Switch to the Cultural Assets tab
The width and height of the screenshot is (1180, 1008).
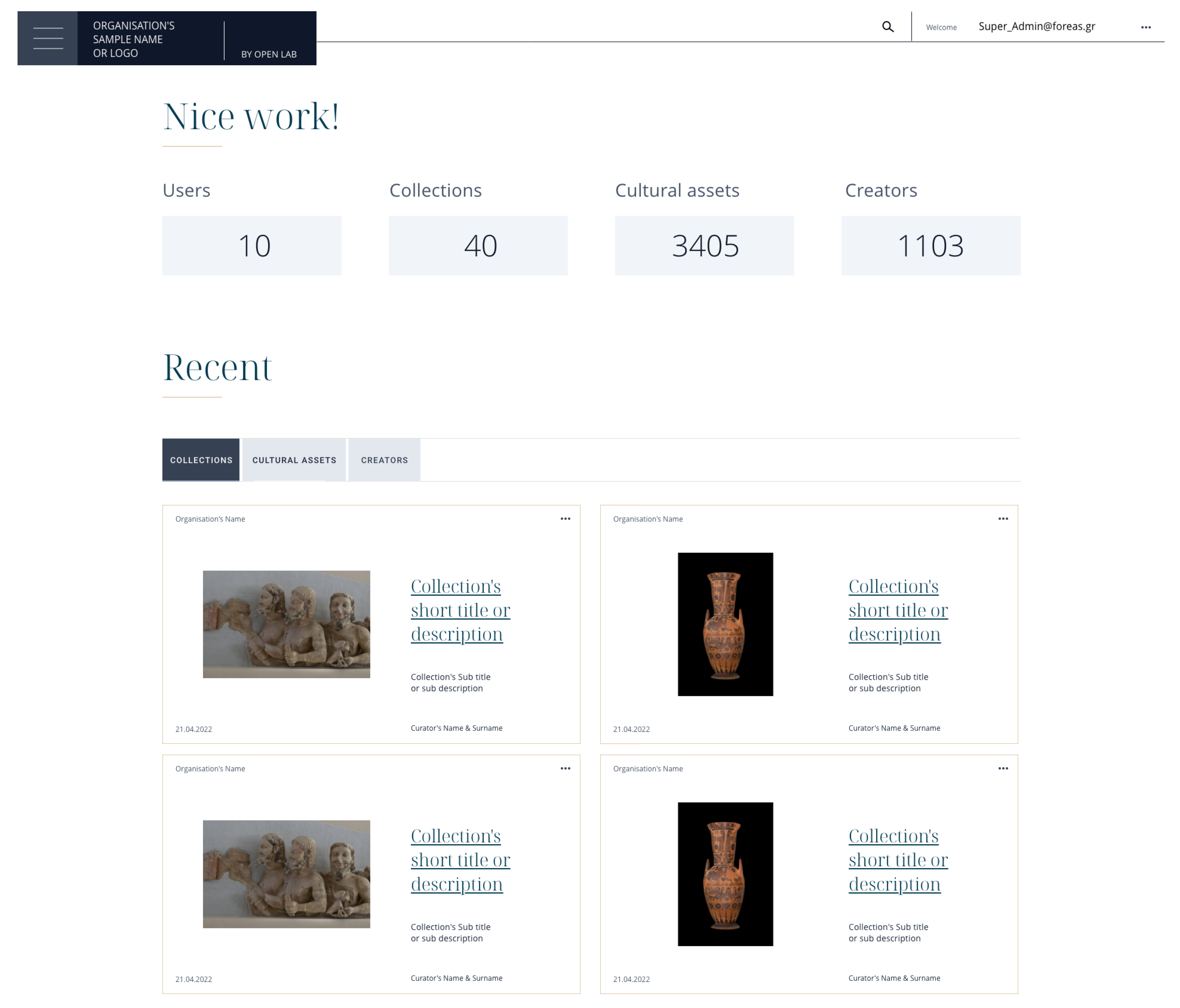click(x=294, y=459)
